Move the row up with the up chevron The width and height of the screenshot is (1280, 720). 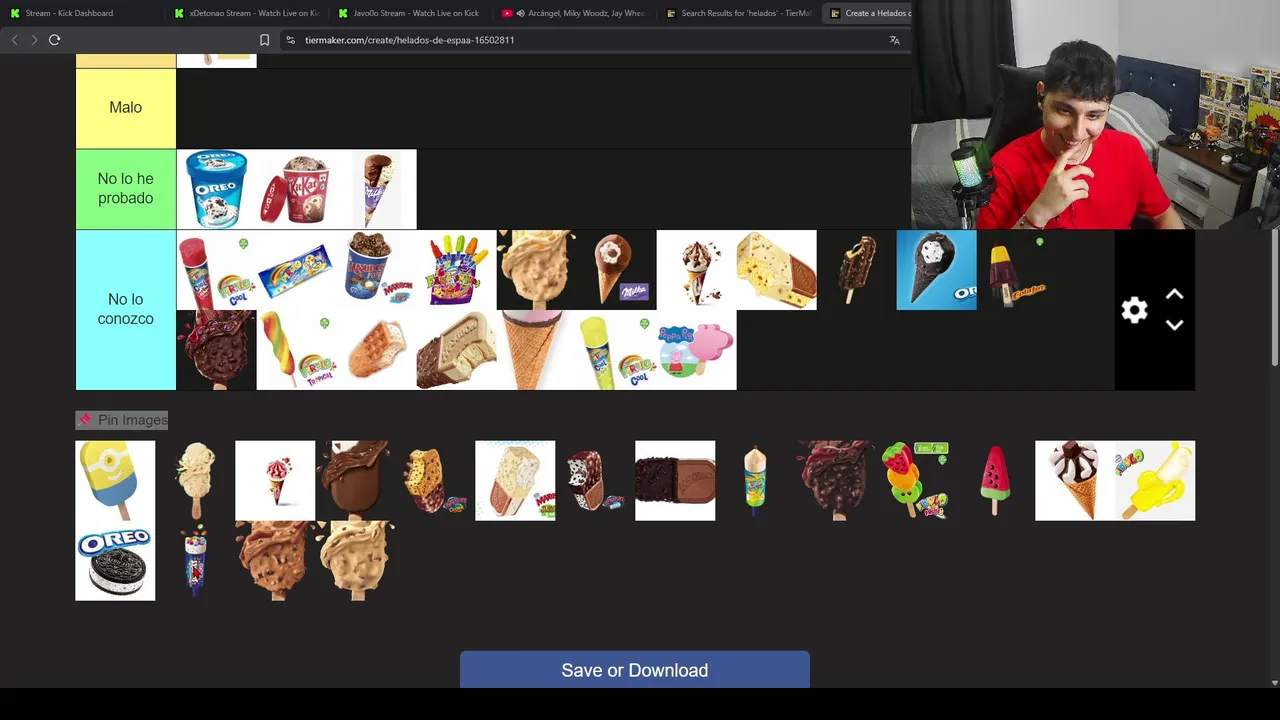click(x=1175, y=295)
